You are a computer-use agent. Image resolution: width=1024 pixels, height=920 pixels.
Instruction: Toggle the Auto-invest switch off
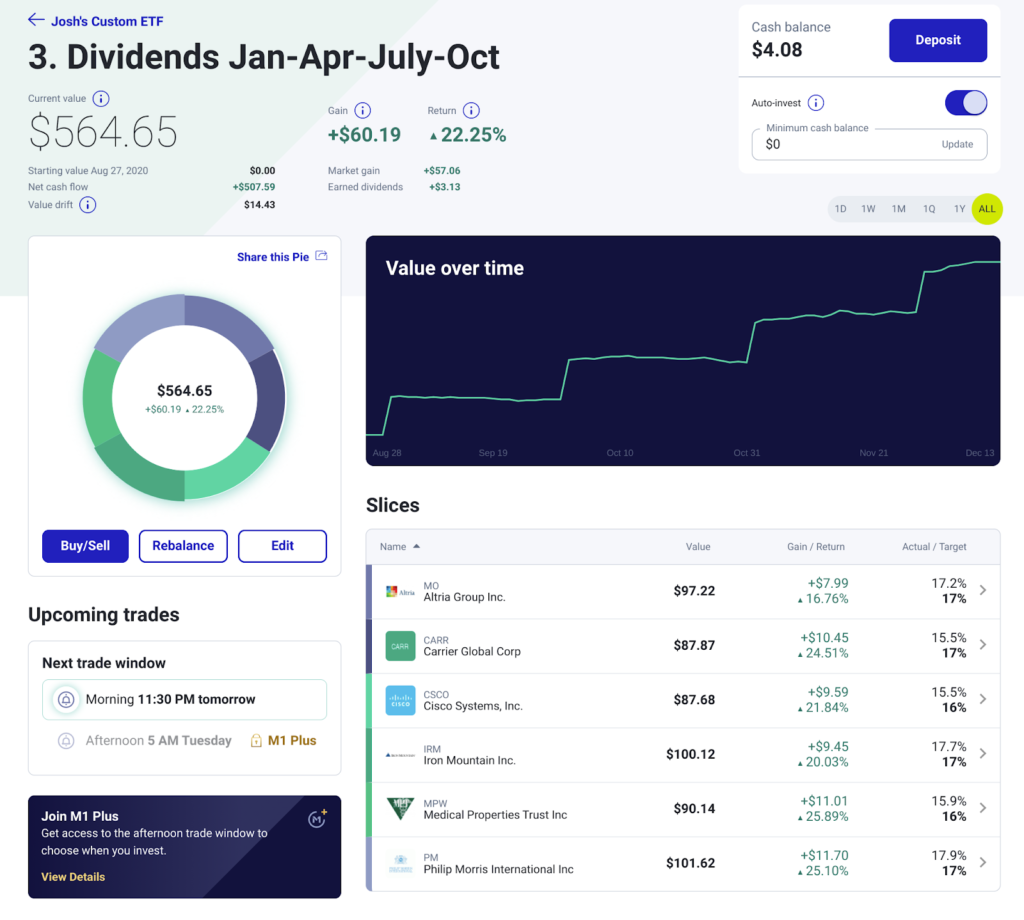pyautogui.click(x=965, y=103)
